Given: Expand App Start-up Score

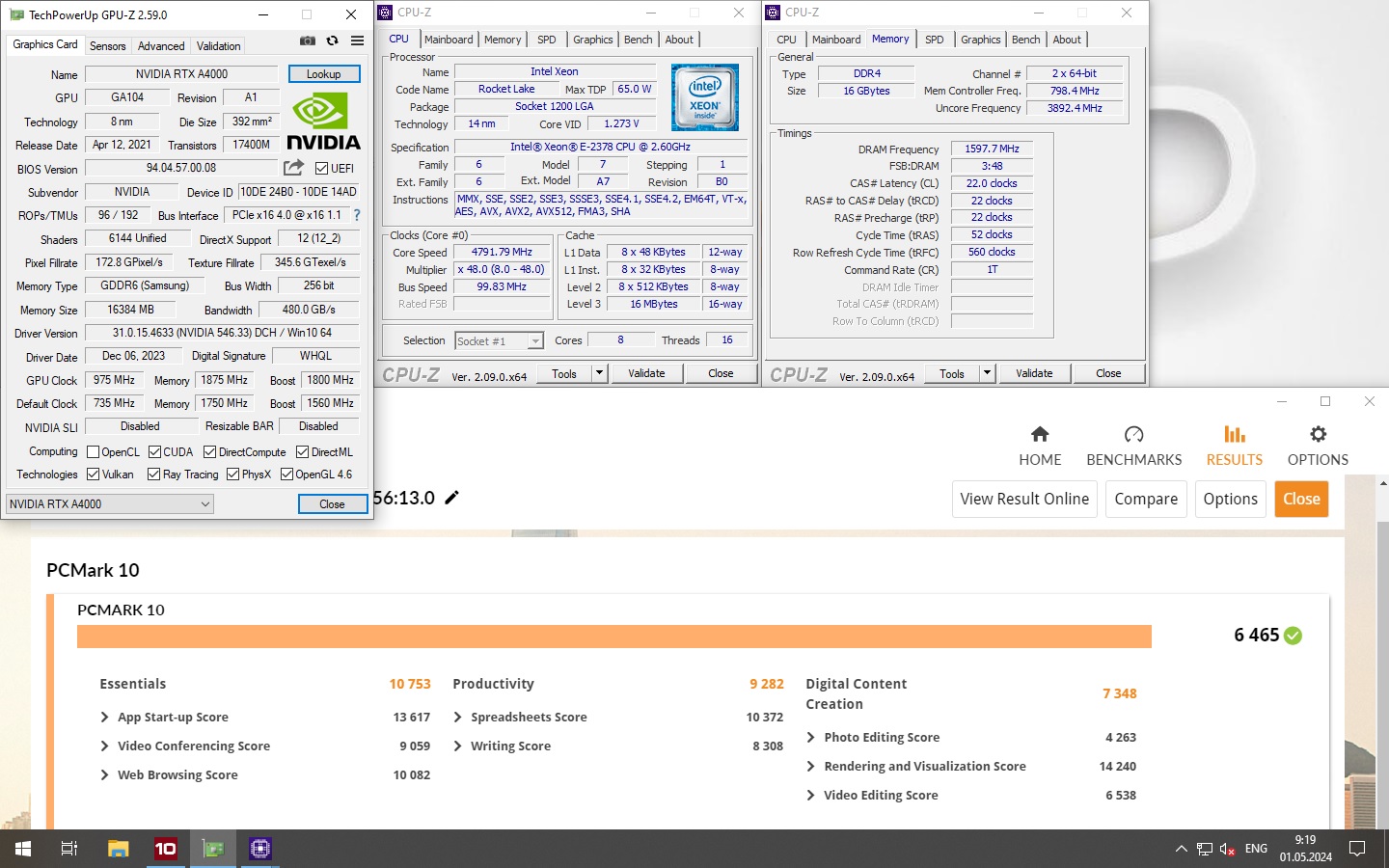Looking at the screenshot, I should 104,717.
